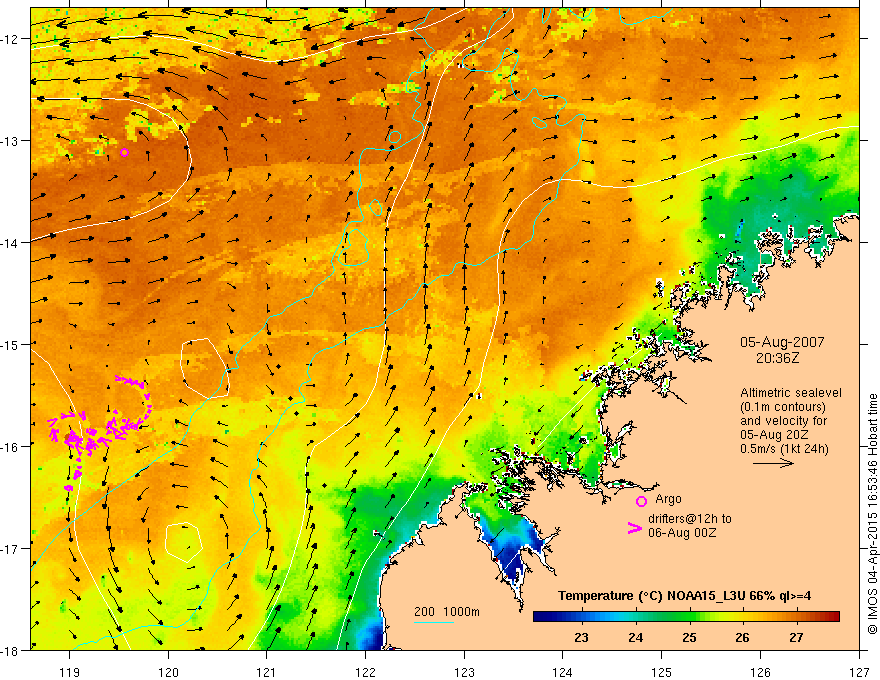Click the latitude axis label -17
The image size is (880, 680).
(x=9, y=549)
